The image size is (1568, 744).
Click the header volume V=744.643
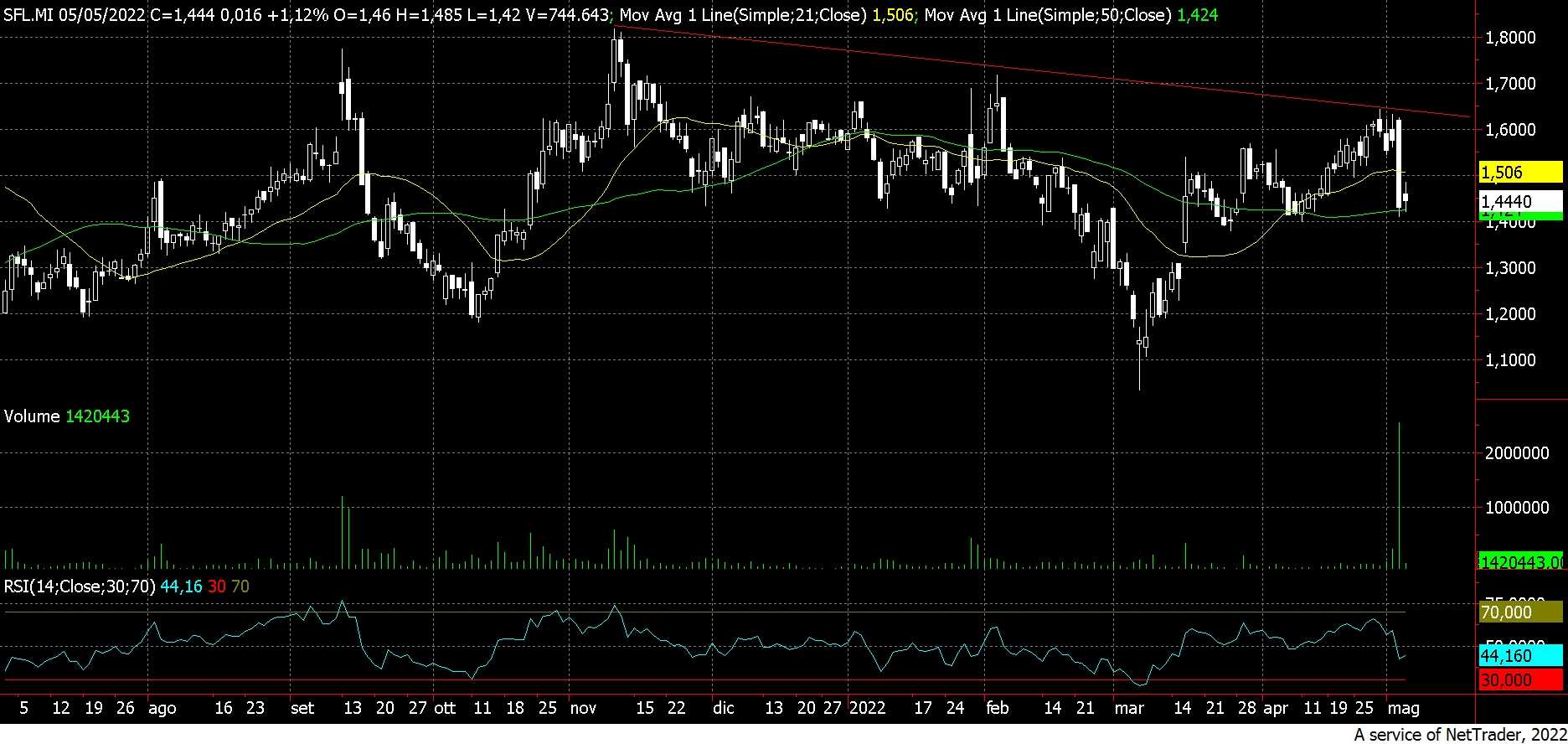[x=567, y=15]
